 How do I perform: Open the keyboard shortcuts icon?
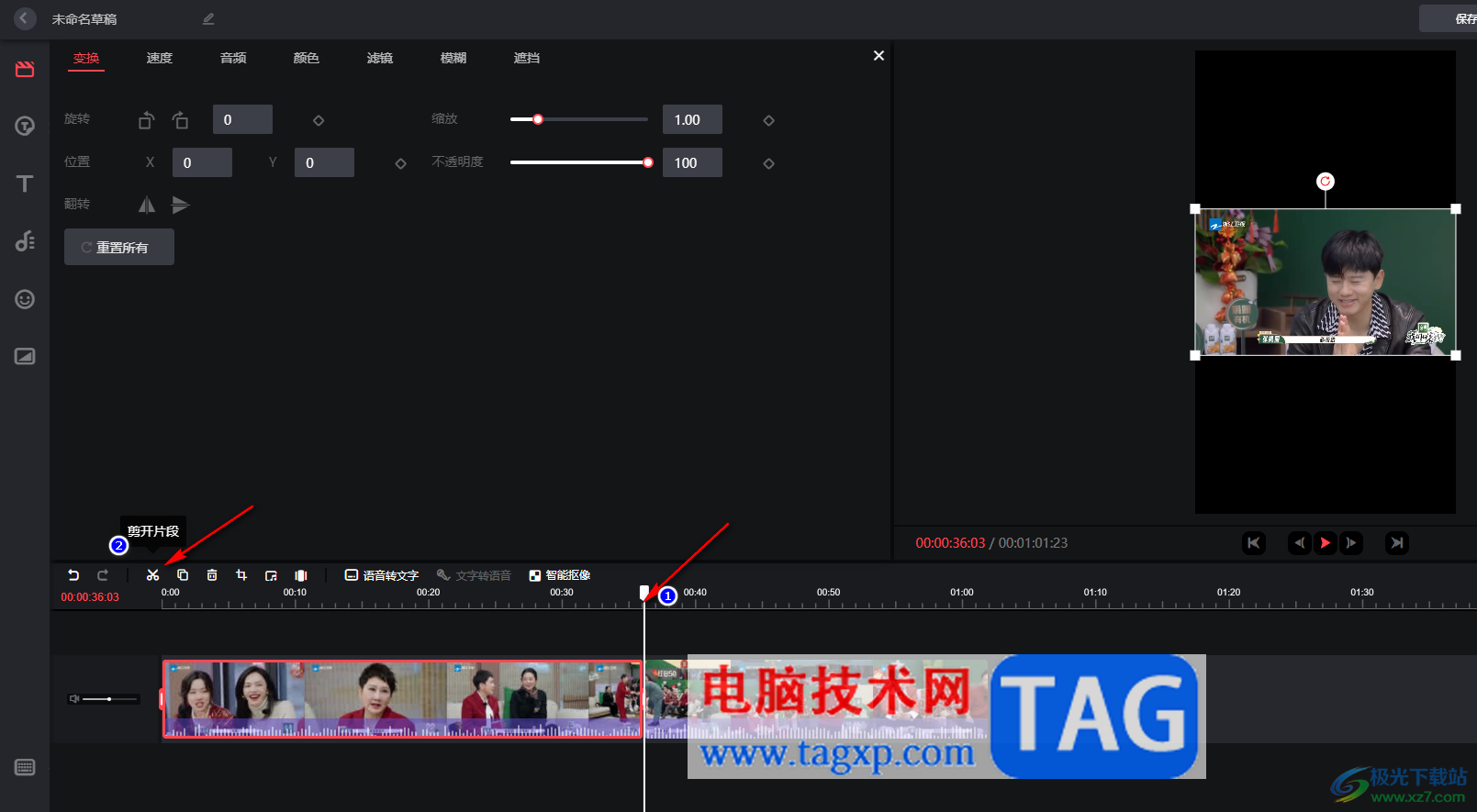click(x=25, y=767)
